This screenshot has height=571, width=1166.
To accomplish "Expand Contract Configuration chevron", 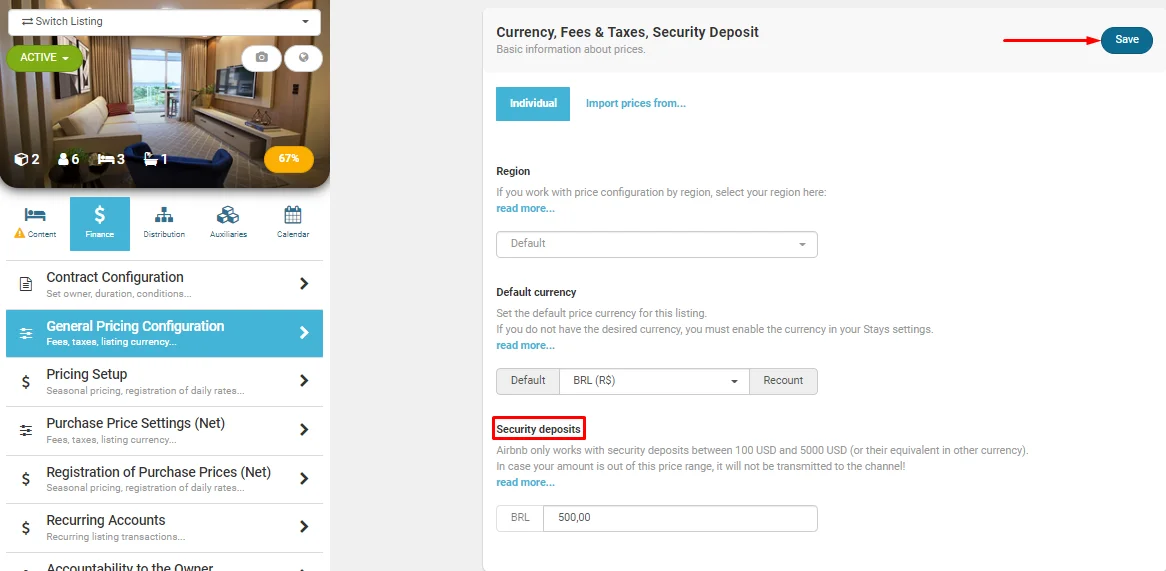I will [303, 284].
